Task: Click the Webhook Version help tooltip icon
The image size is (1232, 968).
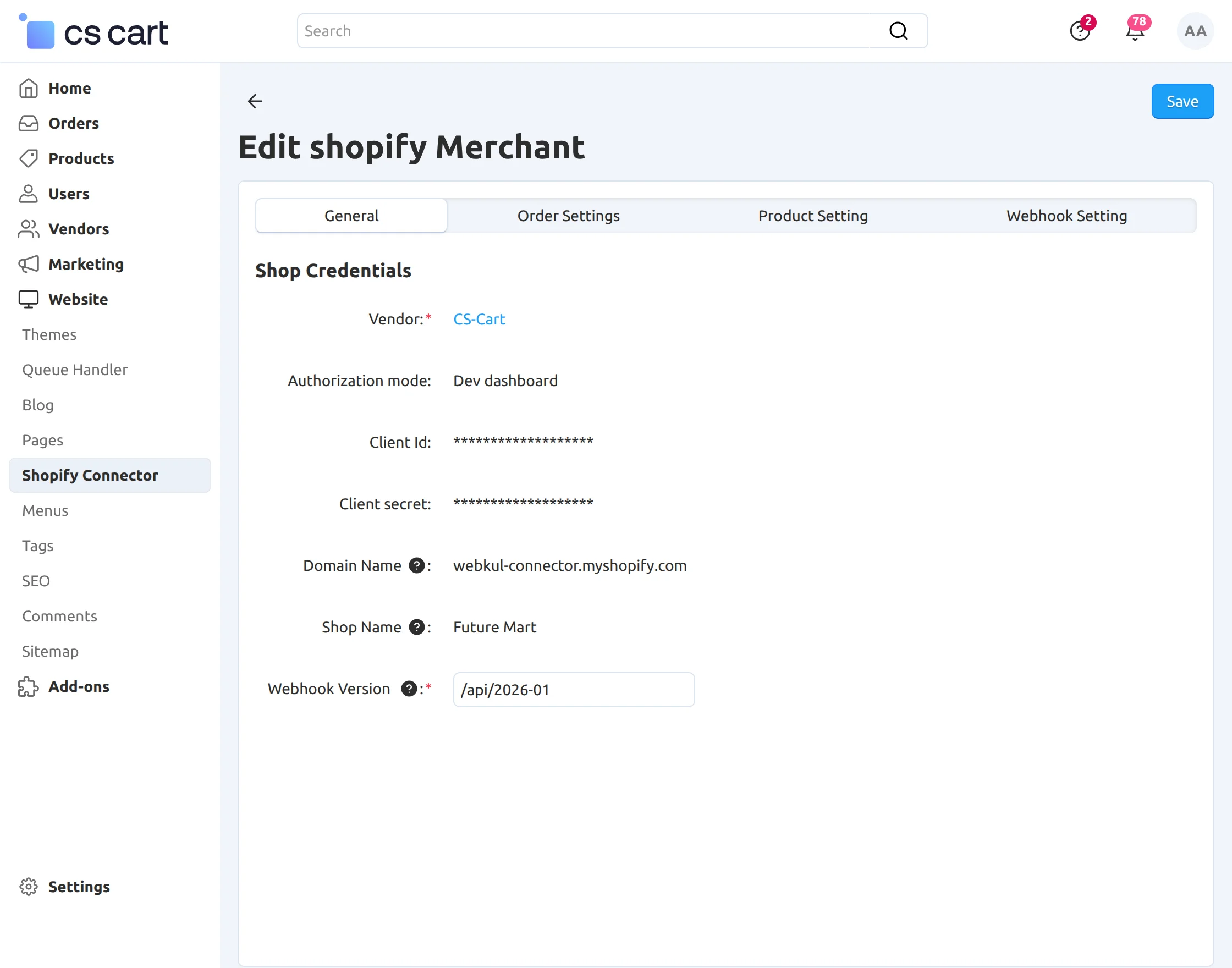Action: pos(409,689)
